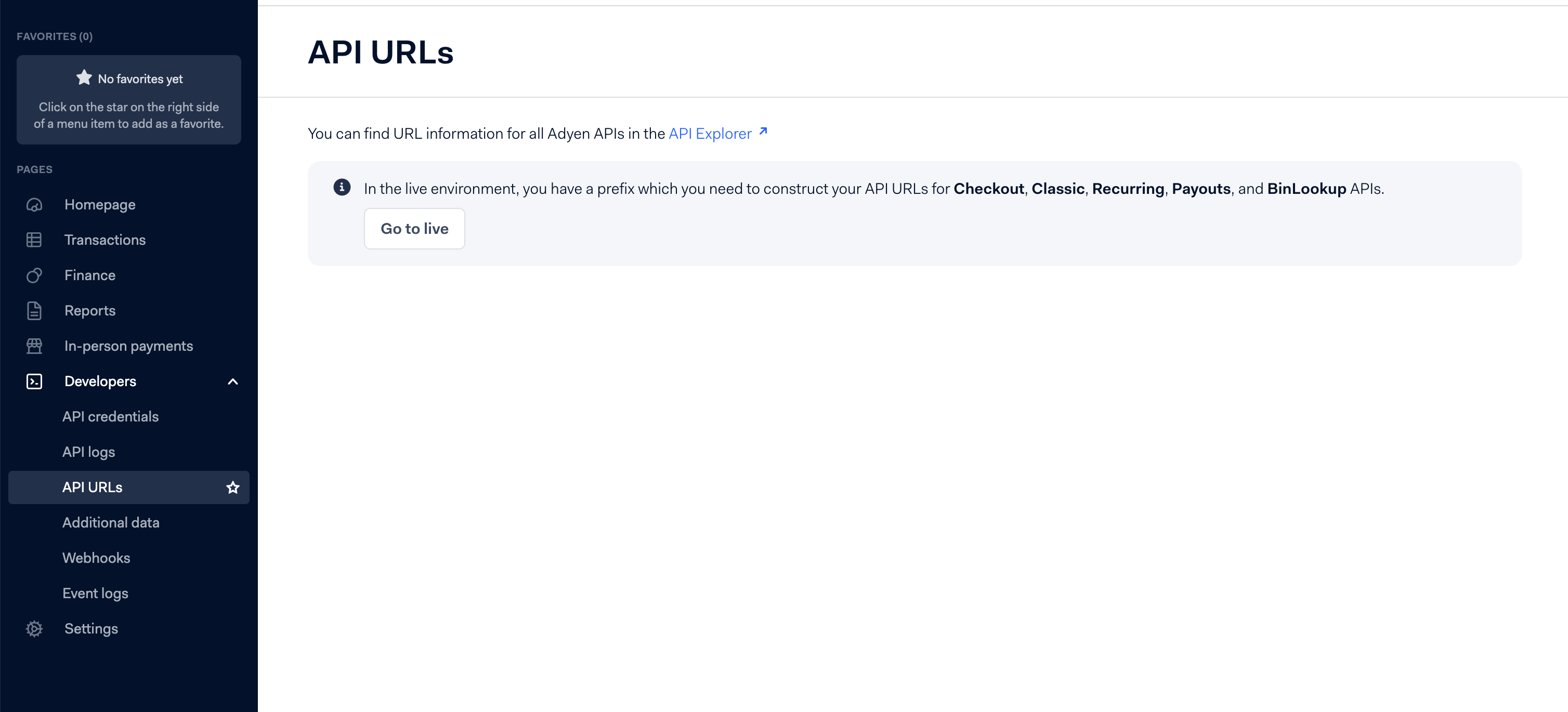Click bold word Classic in the notice
The height and width of the screenshot is (712, 1568).
(x=1058, y=189)
